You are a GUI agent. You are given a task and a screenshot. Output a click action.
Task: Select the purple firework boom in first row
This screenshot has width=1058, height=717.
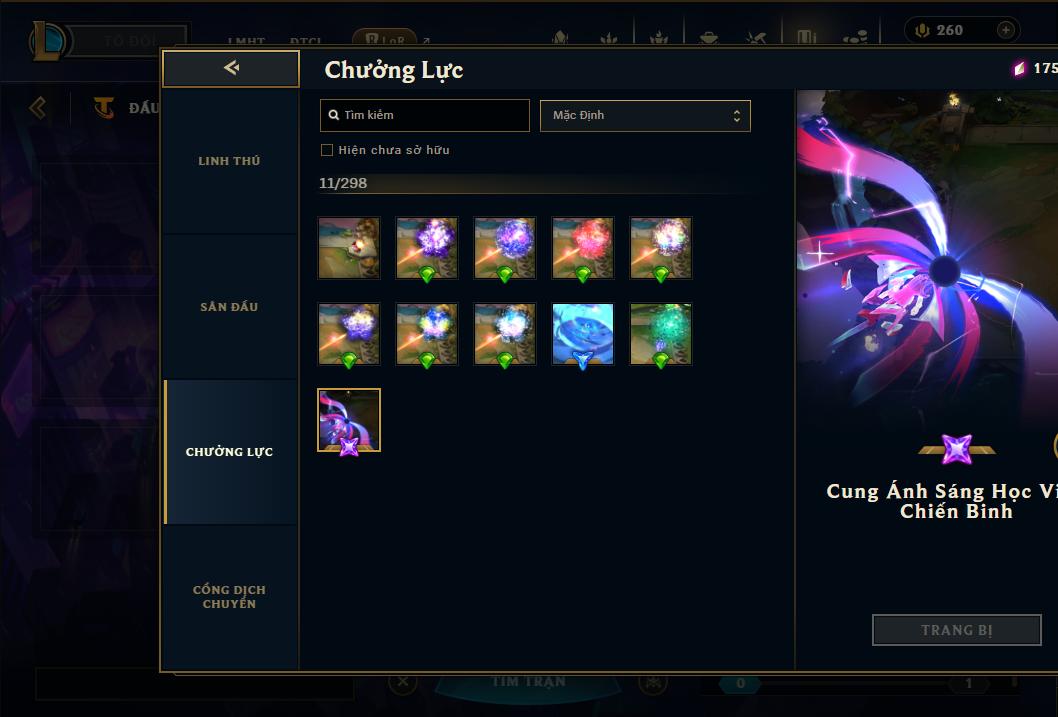[427, 248]
